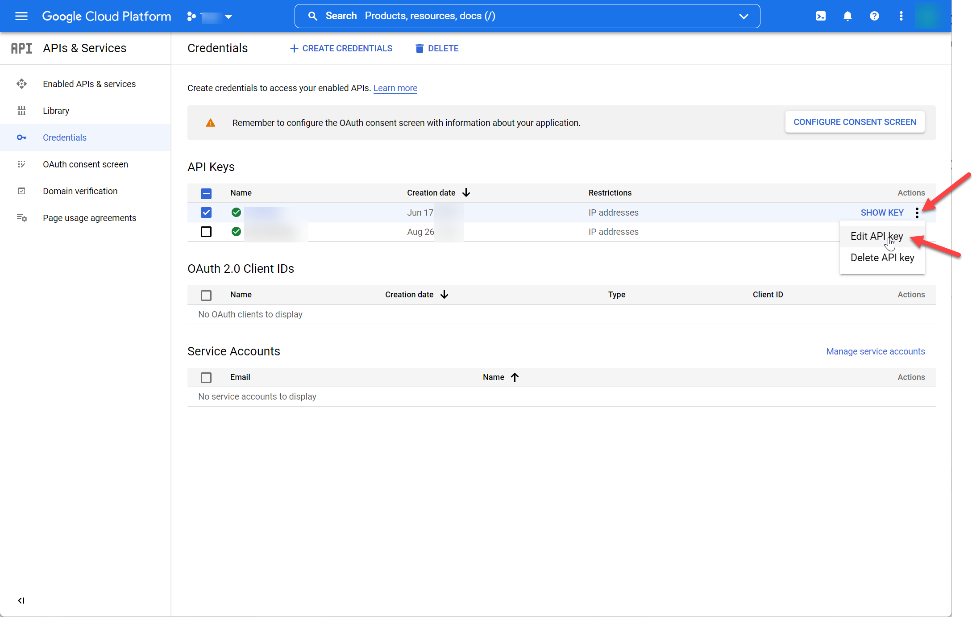Image resolution: width=972 pixels, height=617 pixels.
Task: Open Page usage agreements
Action: [89, 218]
